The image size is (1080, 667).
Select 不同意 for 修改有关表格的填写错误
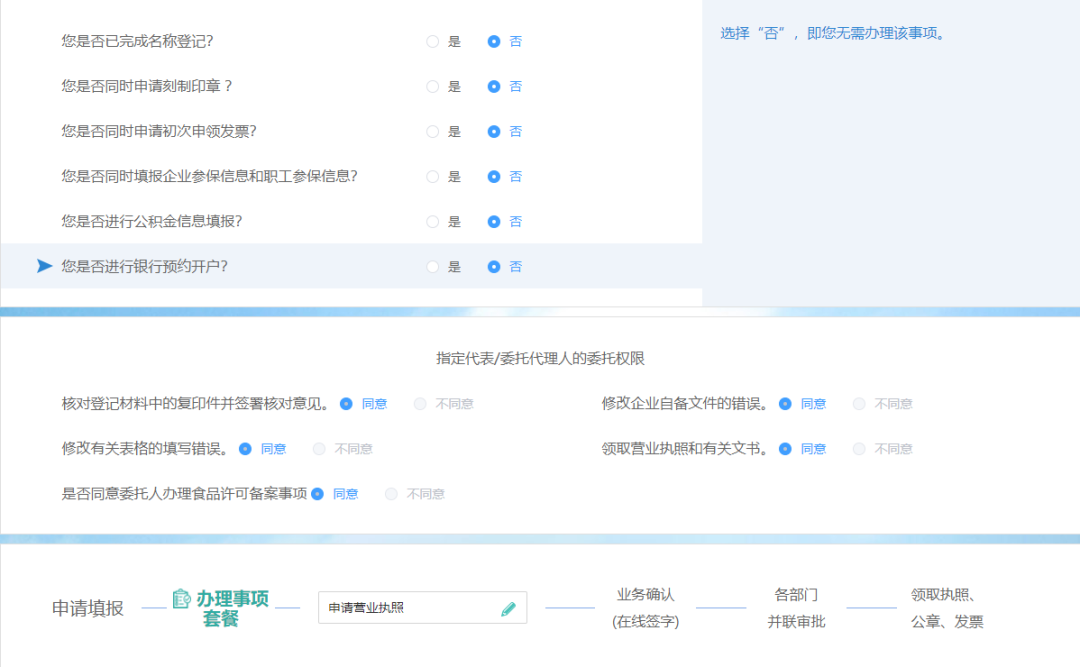pos(319,448)
